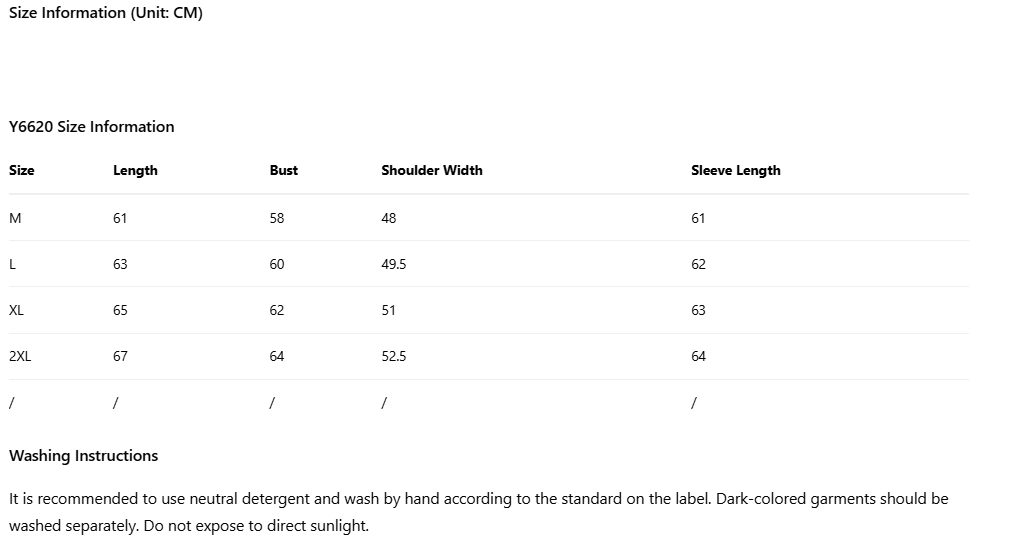This screenshot has height=543, width=1021.
Task: Click the 'Length' column header
Action: 135,171
